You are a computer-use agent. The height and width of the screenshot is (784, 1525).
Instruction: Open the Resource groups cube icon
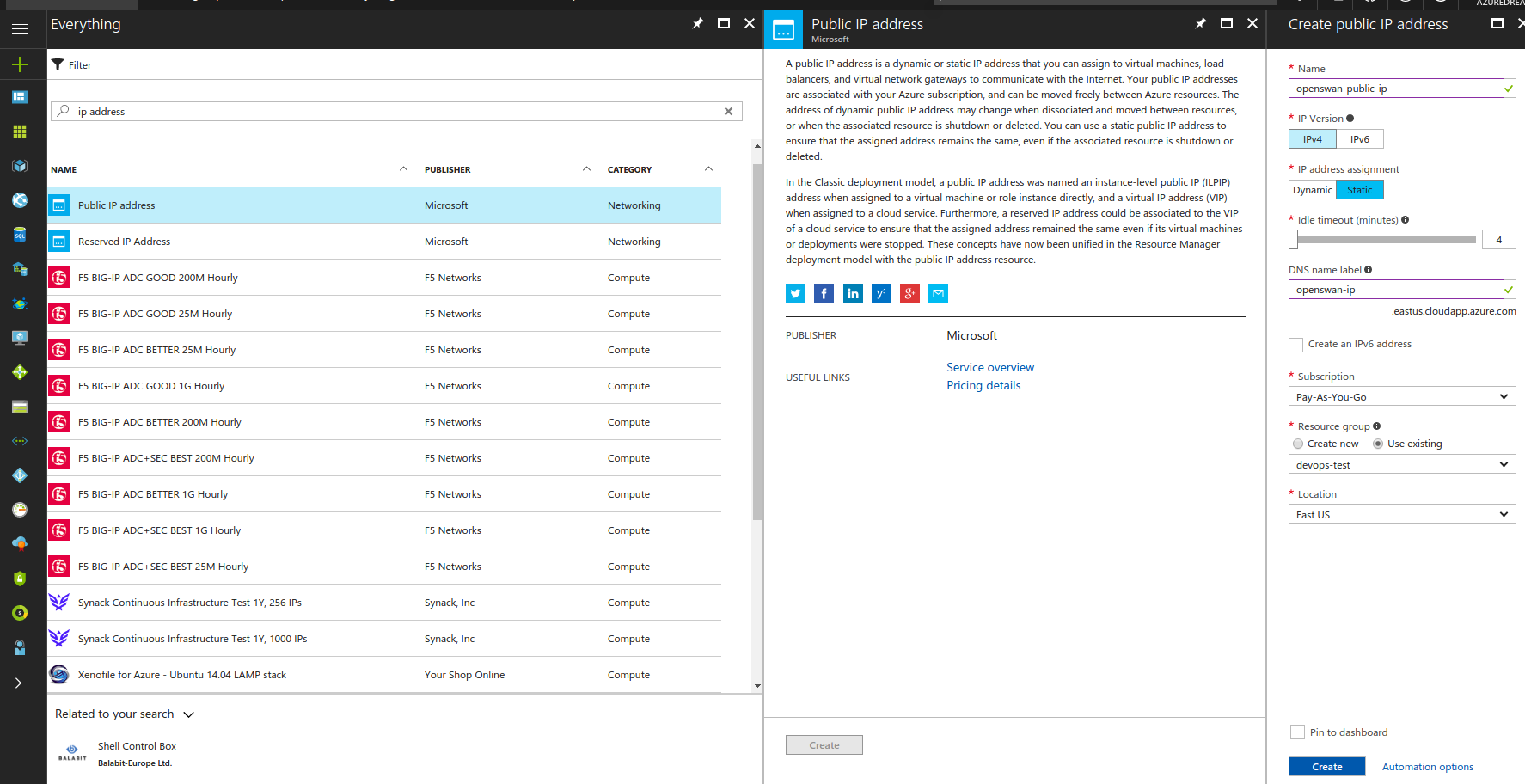point(20,166)
